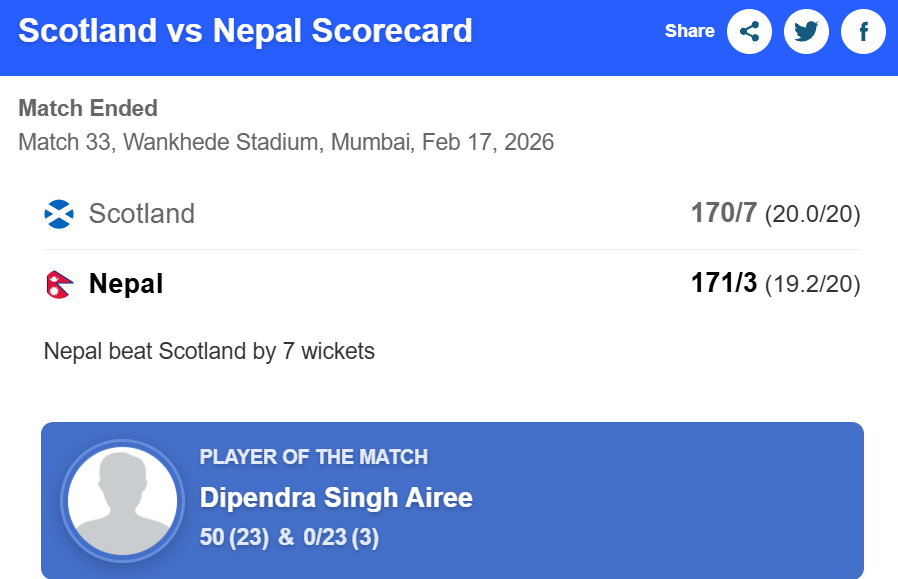This screenshot has width=898, height=579.
Task: Click the 50 (23) & 0/23 (3) stats line
Action: coord(289,537)
